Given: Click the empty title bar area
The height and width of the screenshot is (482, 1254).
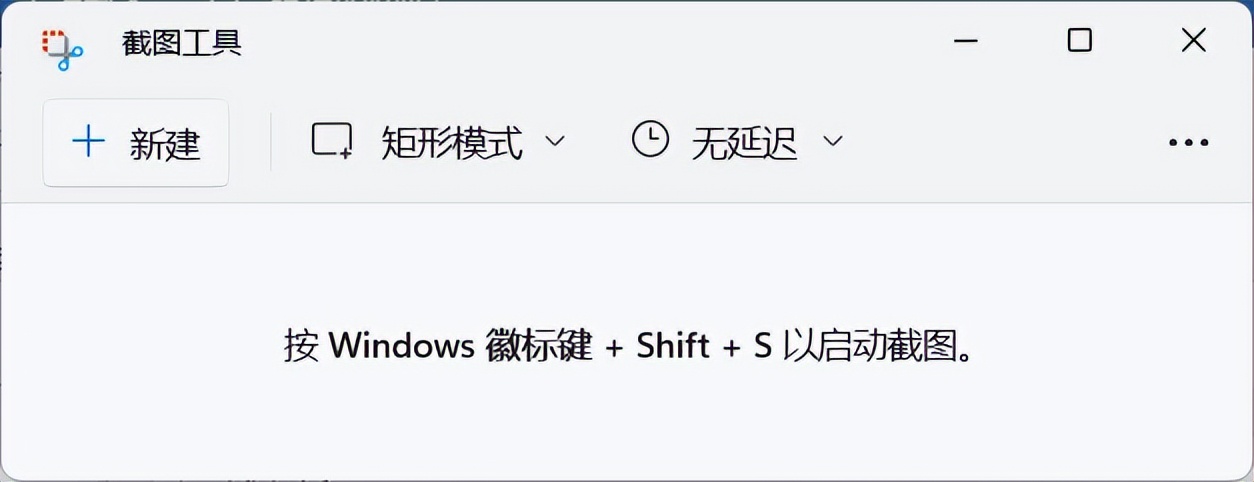Looking at the screenshot, I should tap(600, 42).
